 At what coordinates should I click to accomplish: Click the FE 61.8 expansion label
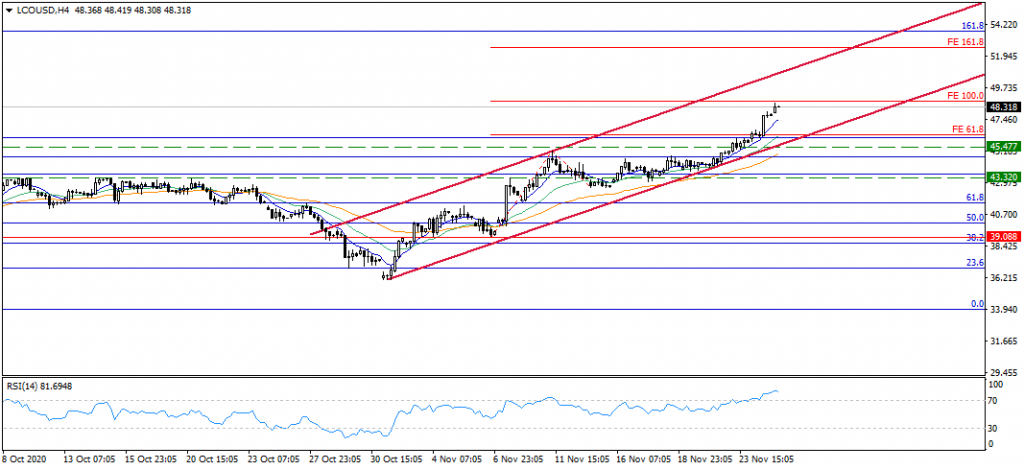point(968,129)
